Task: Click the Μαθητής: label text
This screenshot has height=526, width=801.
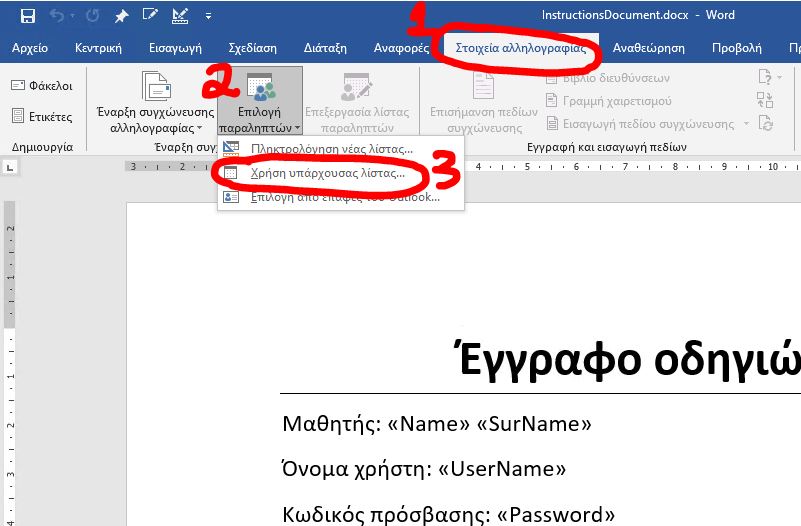Action: pyautogui.click(x=332, y=424)
